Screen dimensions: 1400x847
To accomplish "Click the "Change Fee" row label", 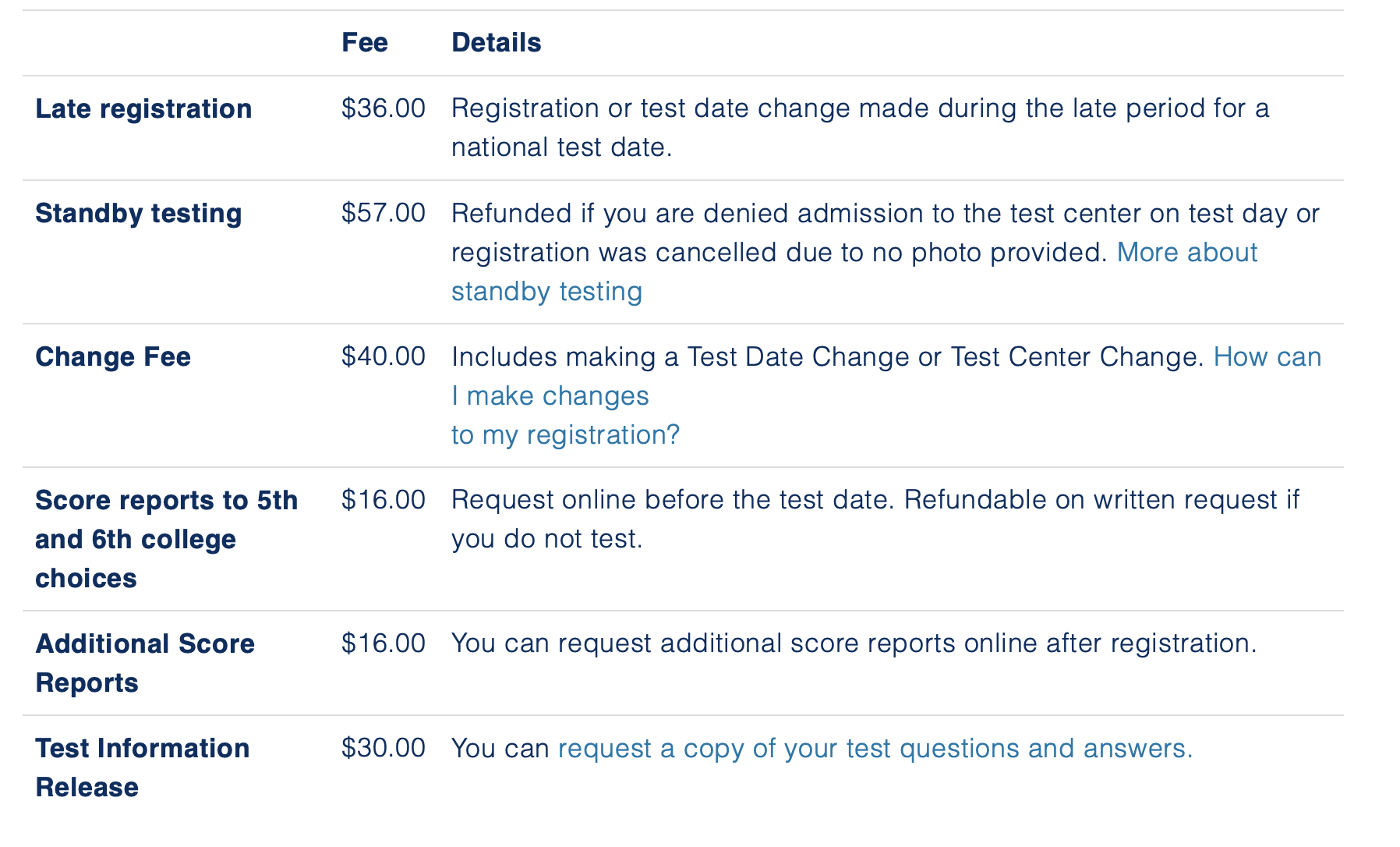I will click(x=113, y=357).
